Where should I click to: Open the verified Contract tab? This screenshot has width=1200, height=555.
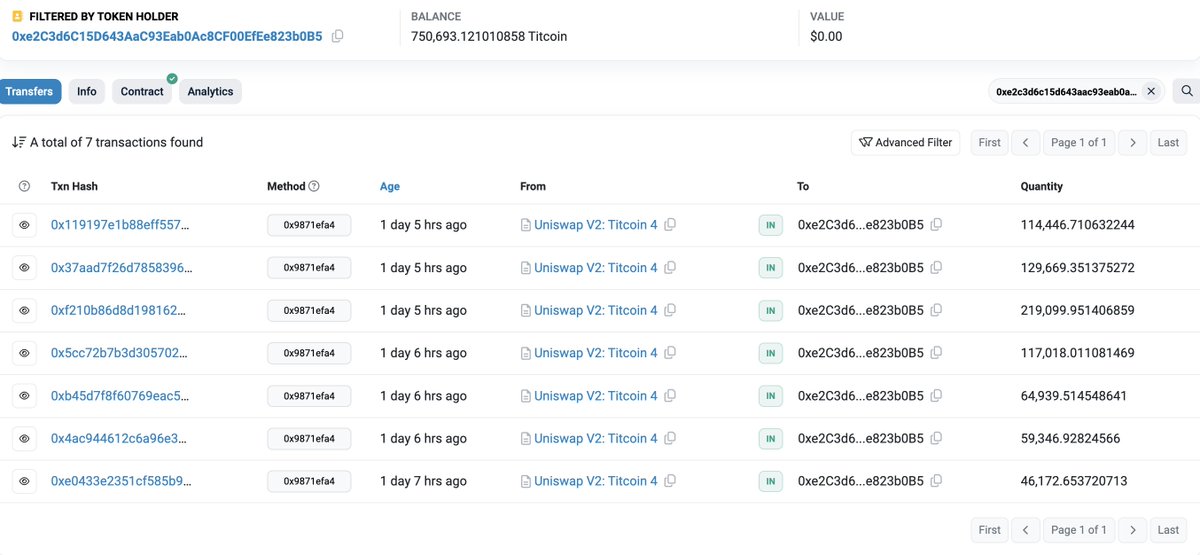(x=142, y=91)
